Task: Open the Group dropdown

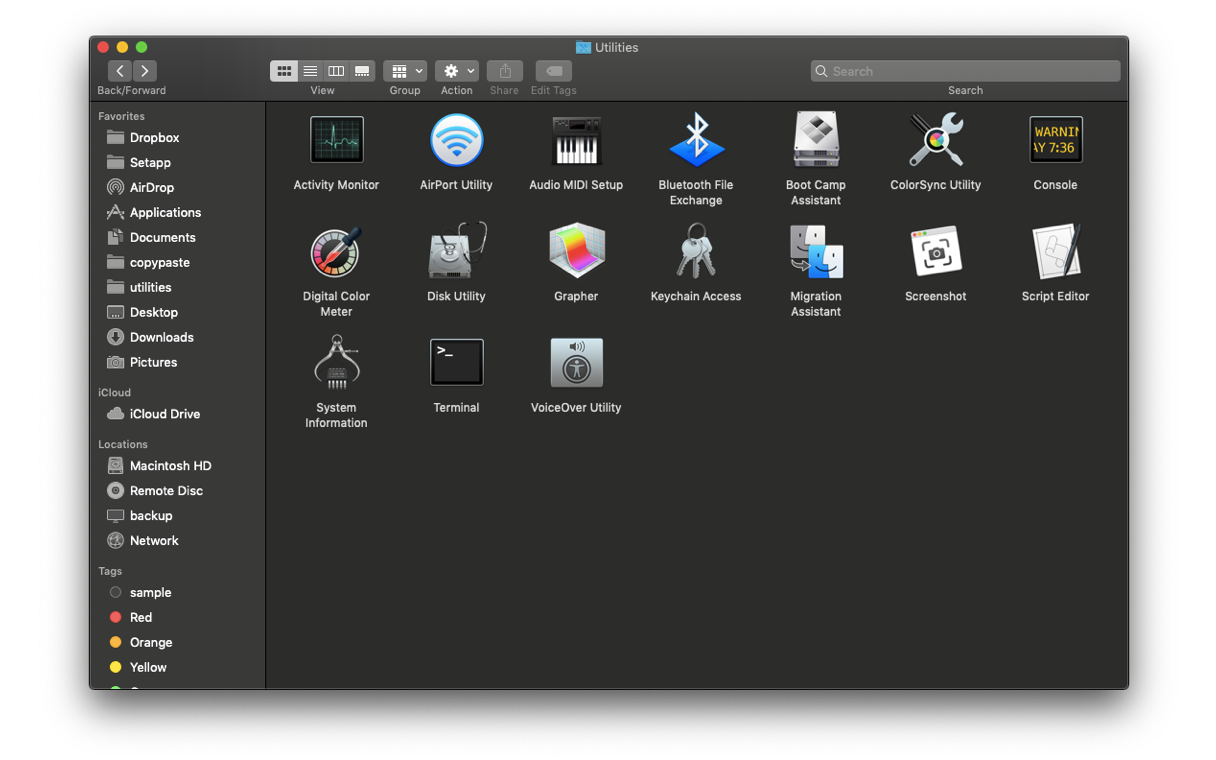Action: (x=405, y=71)
